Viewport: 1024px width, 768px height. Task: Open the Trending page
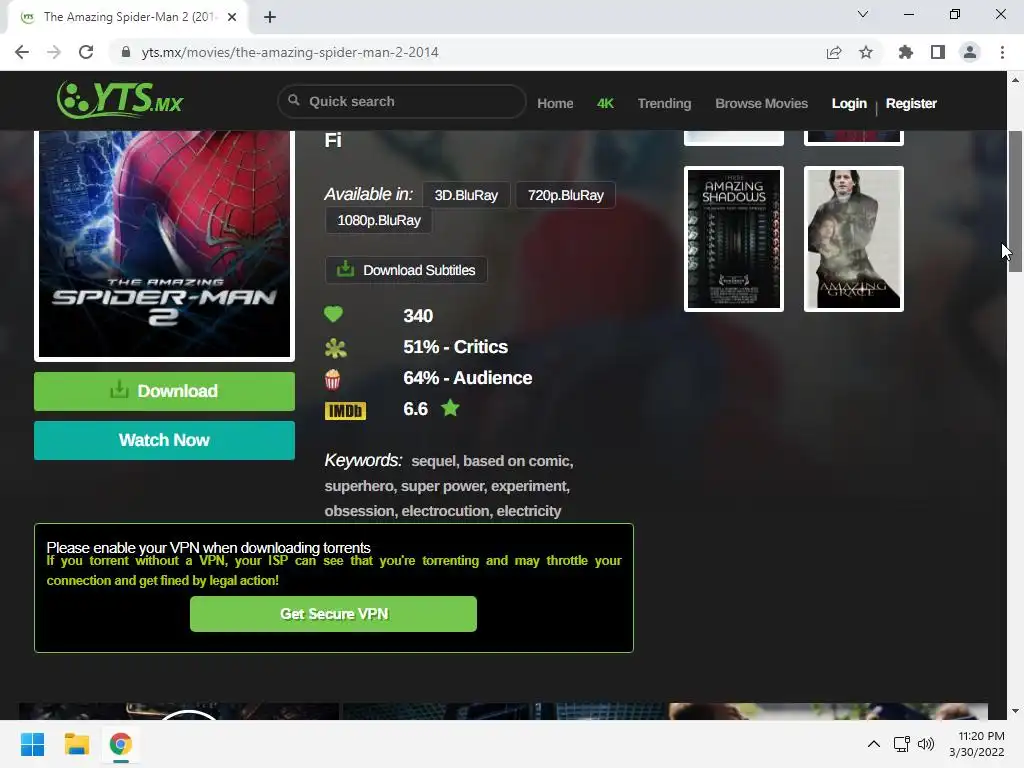[664, 103]
